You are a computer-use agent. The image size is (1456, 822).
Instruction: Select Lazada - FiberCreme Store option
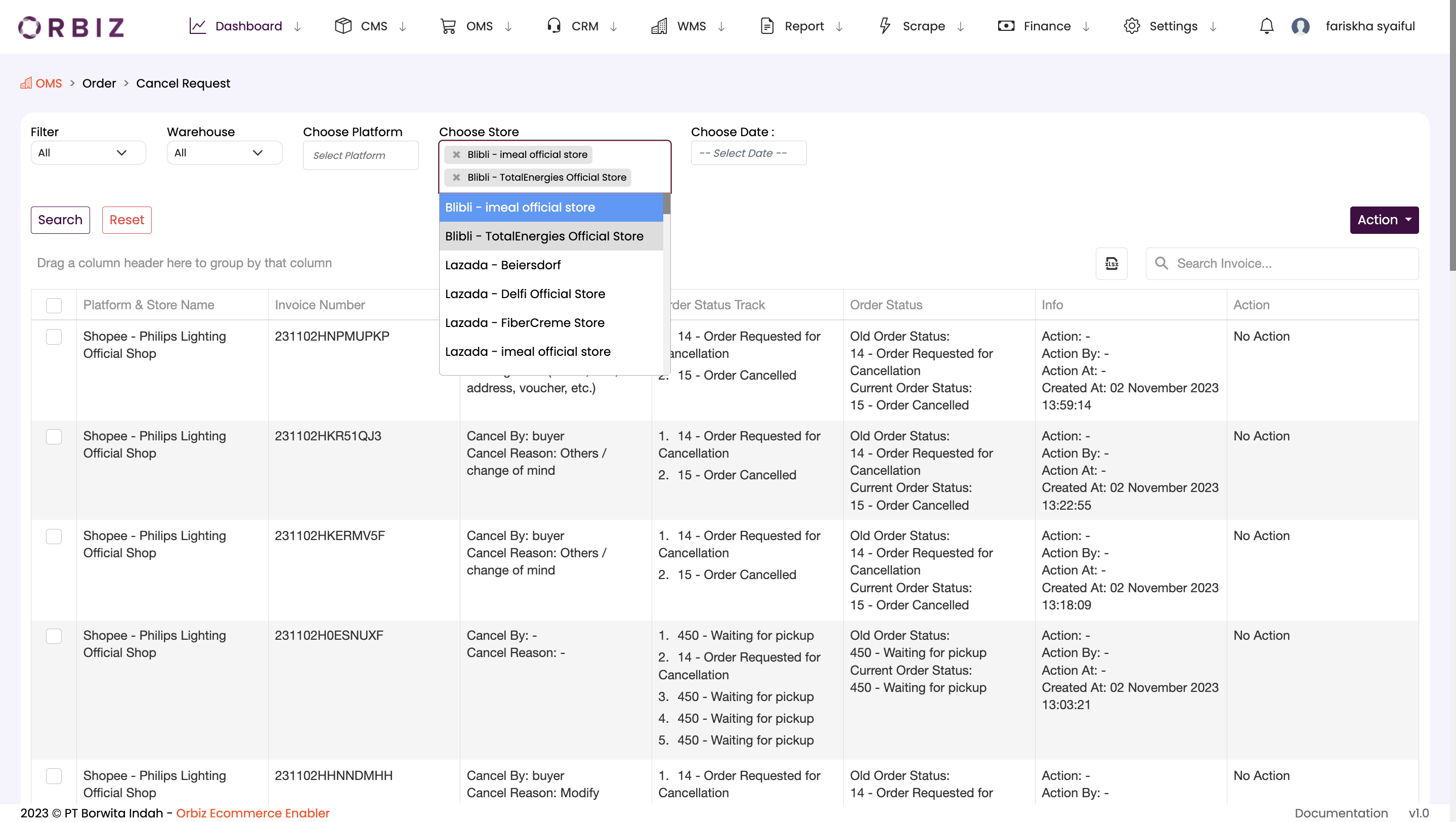point(551,323)
